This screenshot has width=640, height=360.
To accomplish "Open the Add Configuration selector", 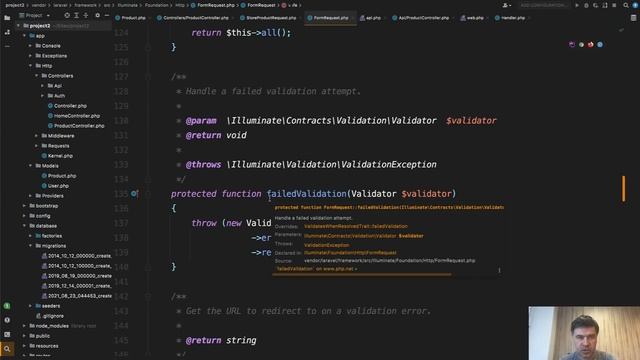I will pos(543,5).
